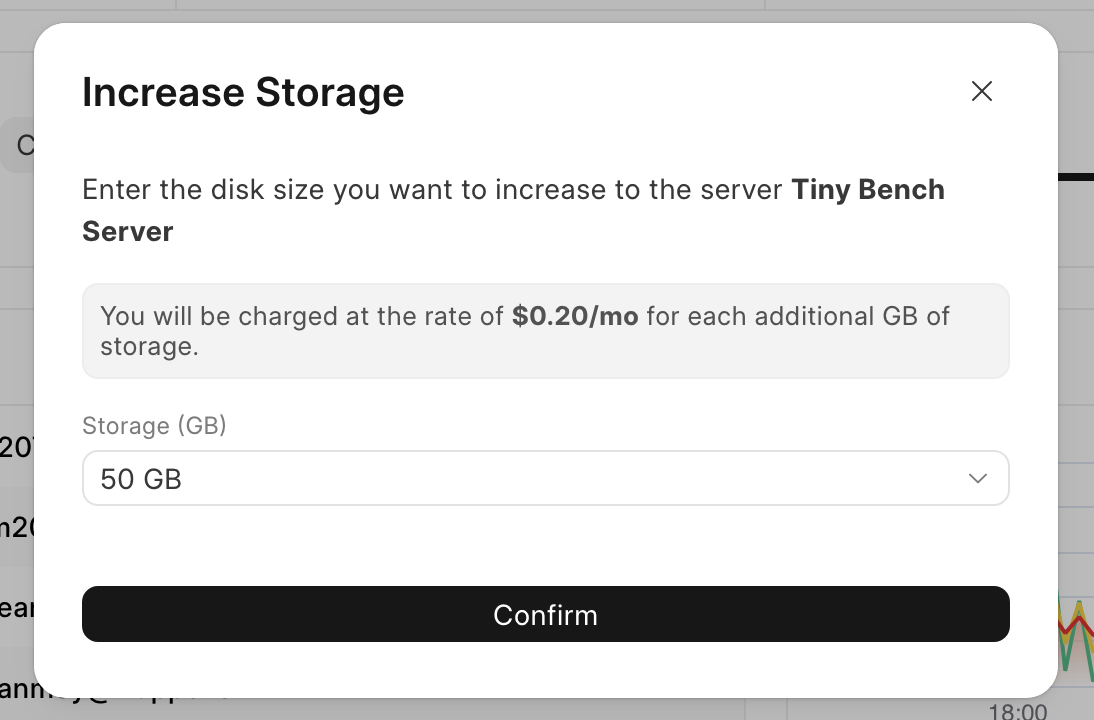The image size is (1094, 720).
Task: Click the background row showing an email address
Action: click(x=17, y=688)
